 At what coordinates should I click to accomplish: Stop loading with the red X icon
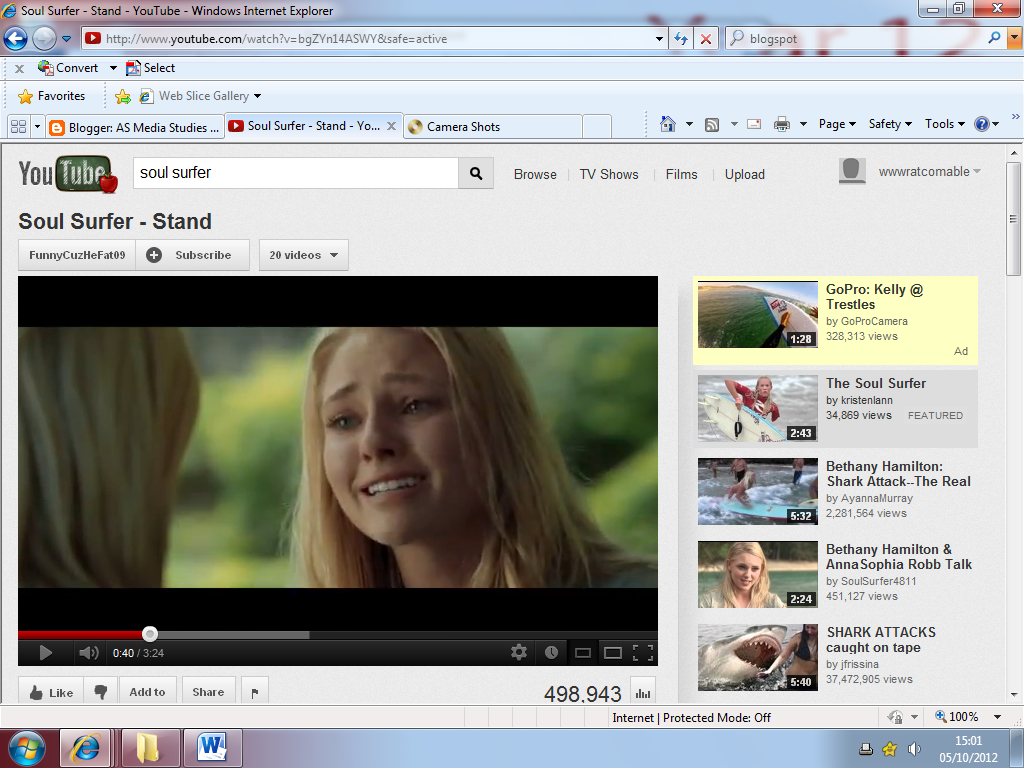pos(706,39)
